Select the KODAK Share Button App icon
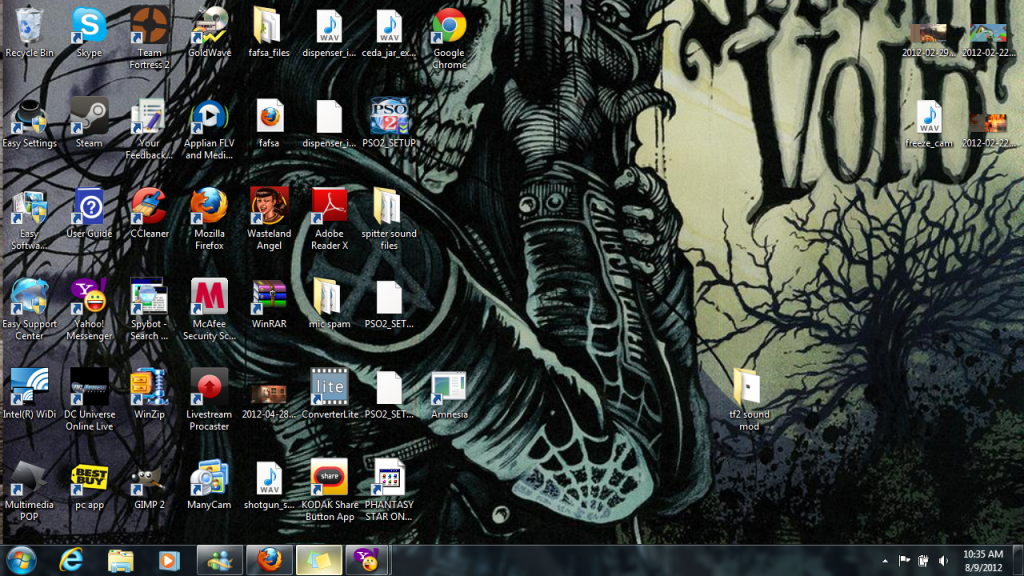 pos(329,490)
